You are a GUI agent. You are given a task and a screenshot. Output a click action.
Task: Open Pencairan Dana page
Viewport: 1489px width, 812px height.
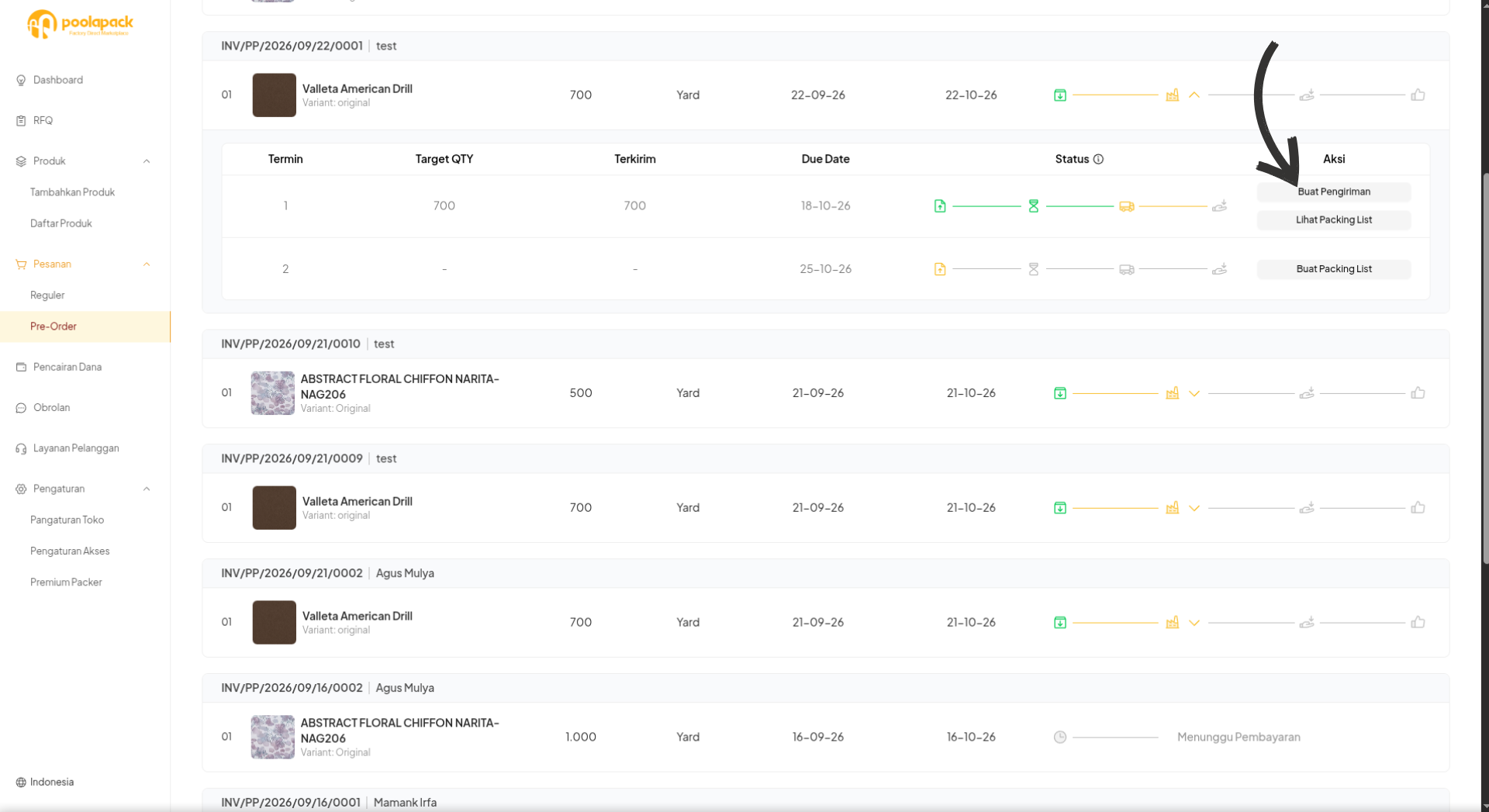point(67,367)
